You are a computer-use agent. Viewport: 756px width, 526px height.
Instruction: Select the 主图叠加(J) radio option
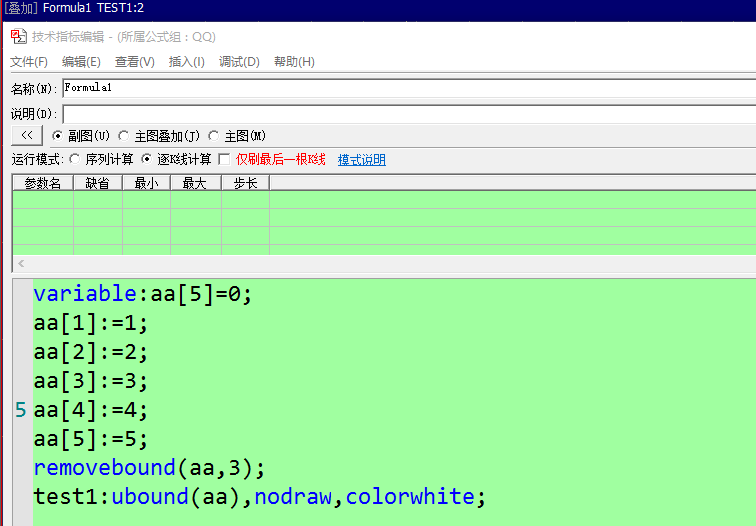coord(124,136)
